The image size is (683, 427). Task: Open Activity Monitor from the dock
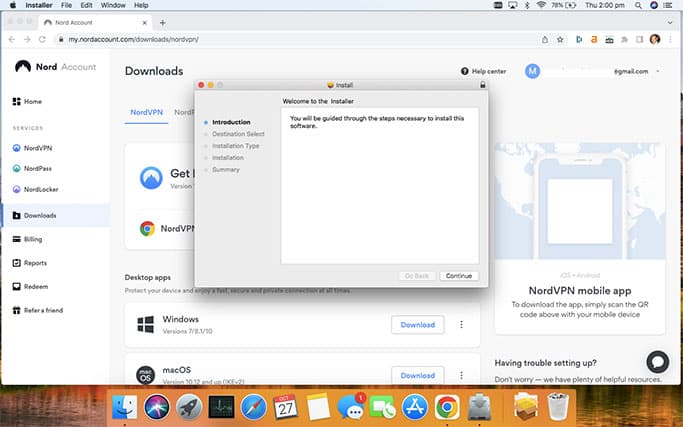221,407
